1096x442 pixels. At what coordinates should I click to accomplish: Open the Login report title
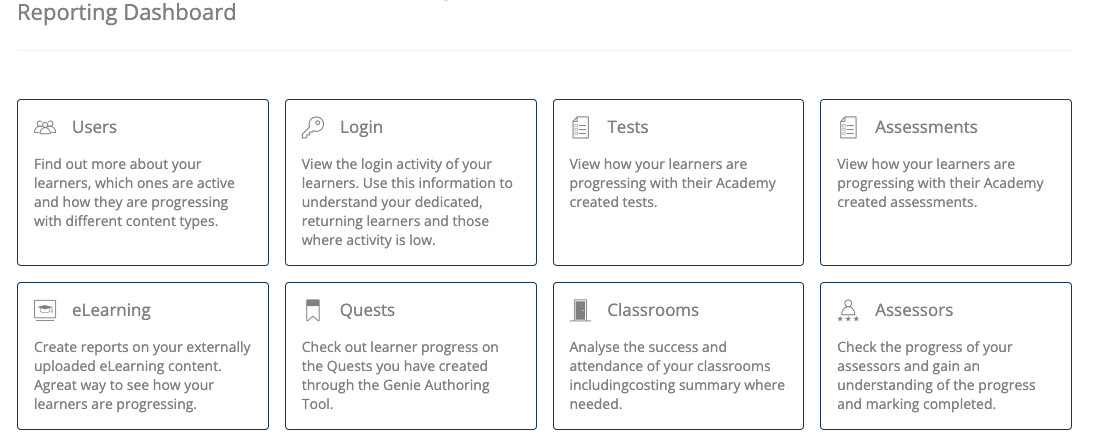pos(361,128)
